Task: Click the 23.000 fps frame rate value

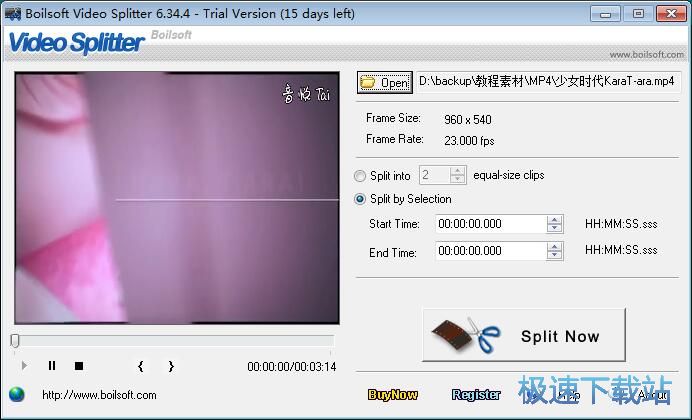Action: click(x=469, y=141)
